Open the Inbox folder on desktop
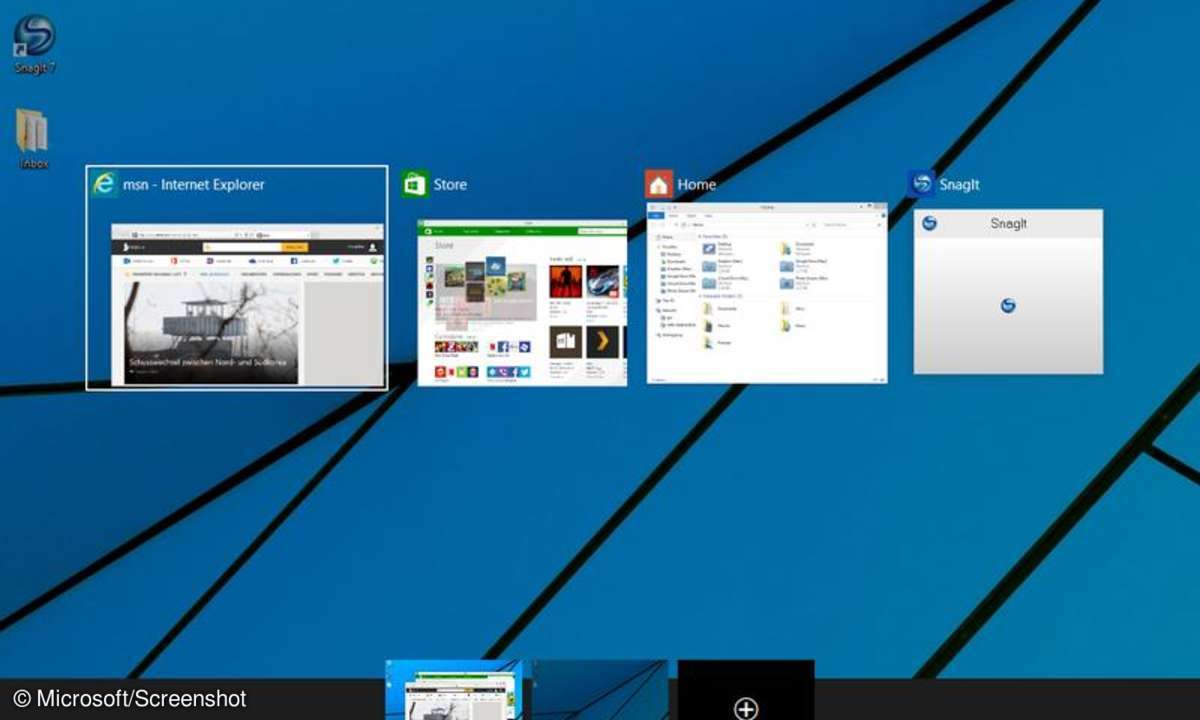This screenshot has width=1200, height=720. (x=33, y=138)
